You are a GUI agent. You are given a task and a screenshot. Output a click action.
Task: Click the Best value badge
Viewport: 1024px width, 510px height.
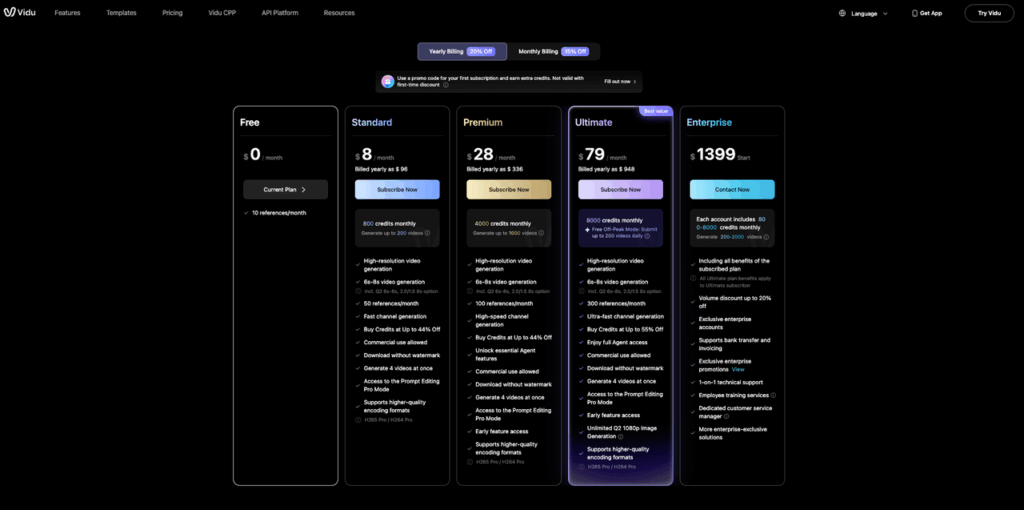coord(655,111)
